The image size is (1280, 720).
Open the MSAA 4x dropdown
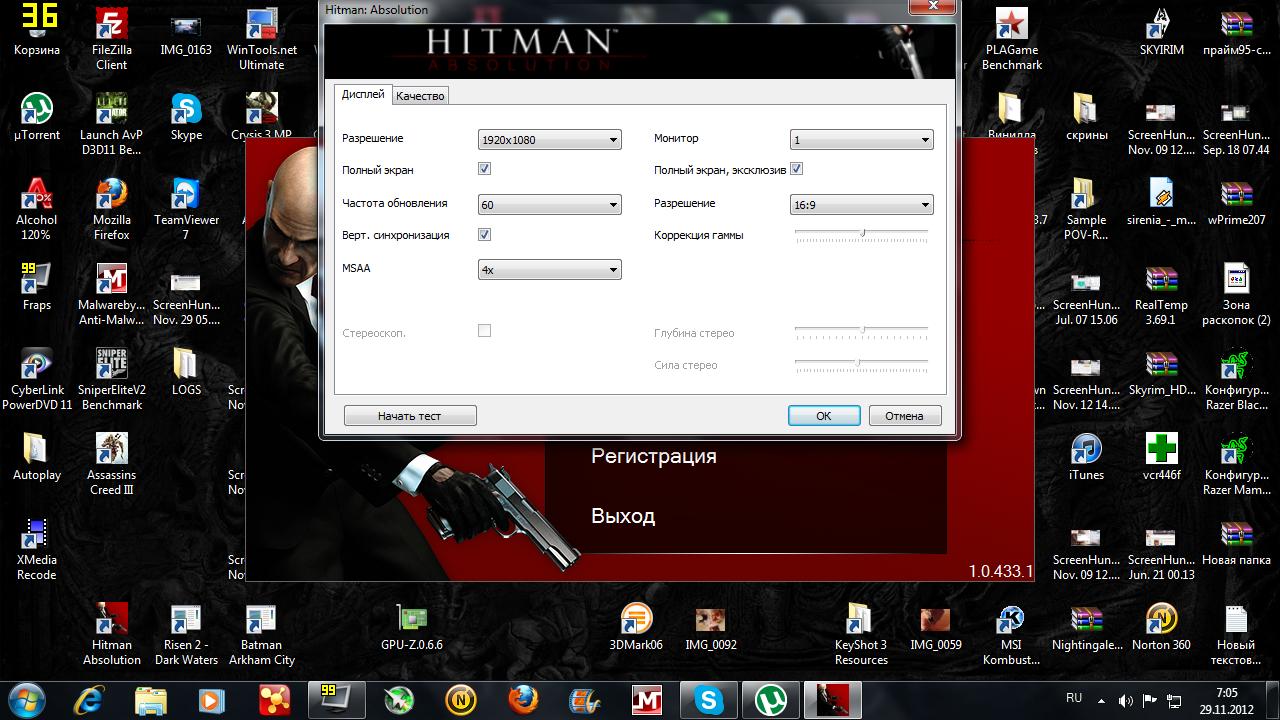point(550,269)
